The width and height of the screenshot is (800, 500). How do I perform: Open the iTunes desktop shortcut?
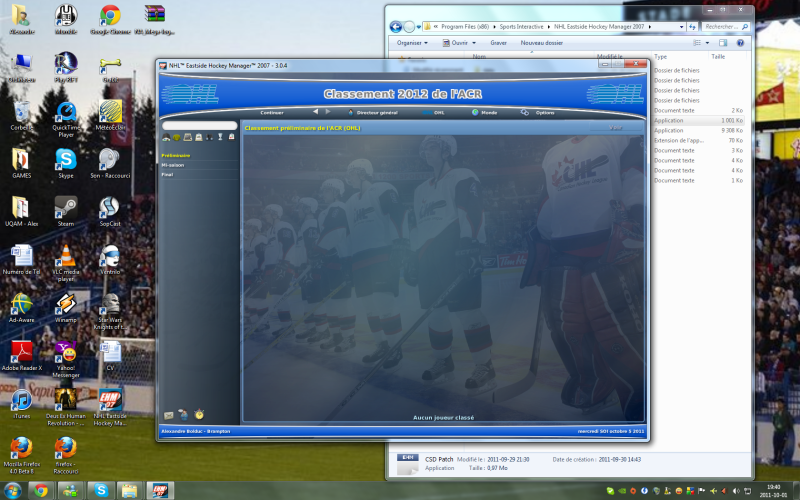[x=21, y=404]
